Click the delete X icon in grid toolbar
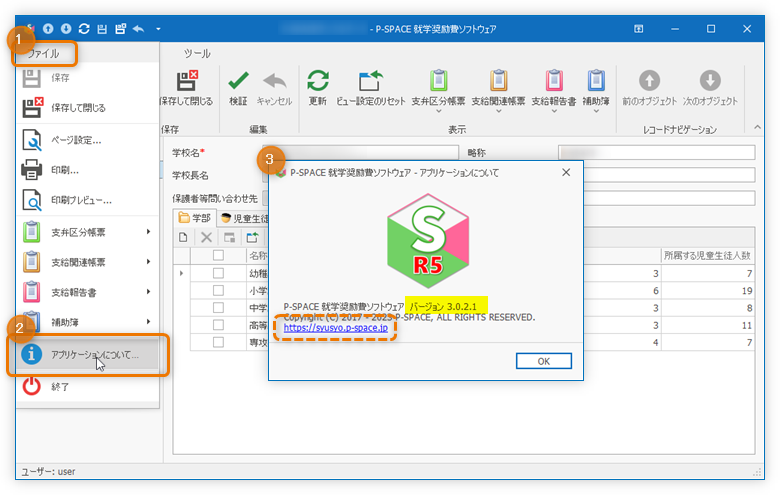The width and height of the screenshot is (780, 495). (206, 237)
